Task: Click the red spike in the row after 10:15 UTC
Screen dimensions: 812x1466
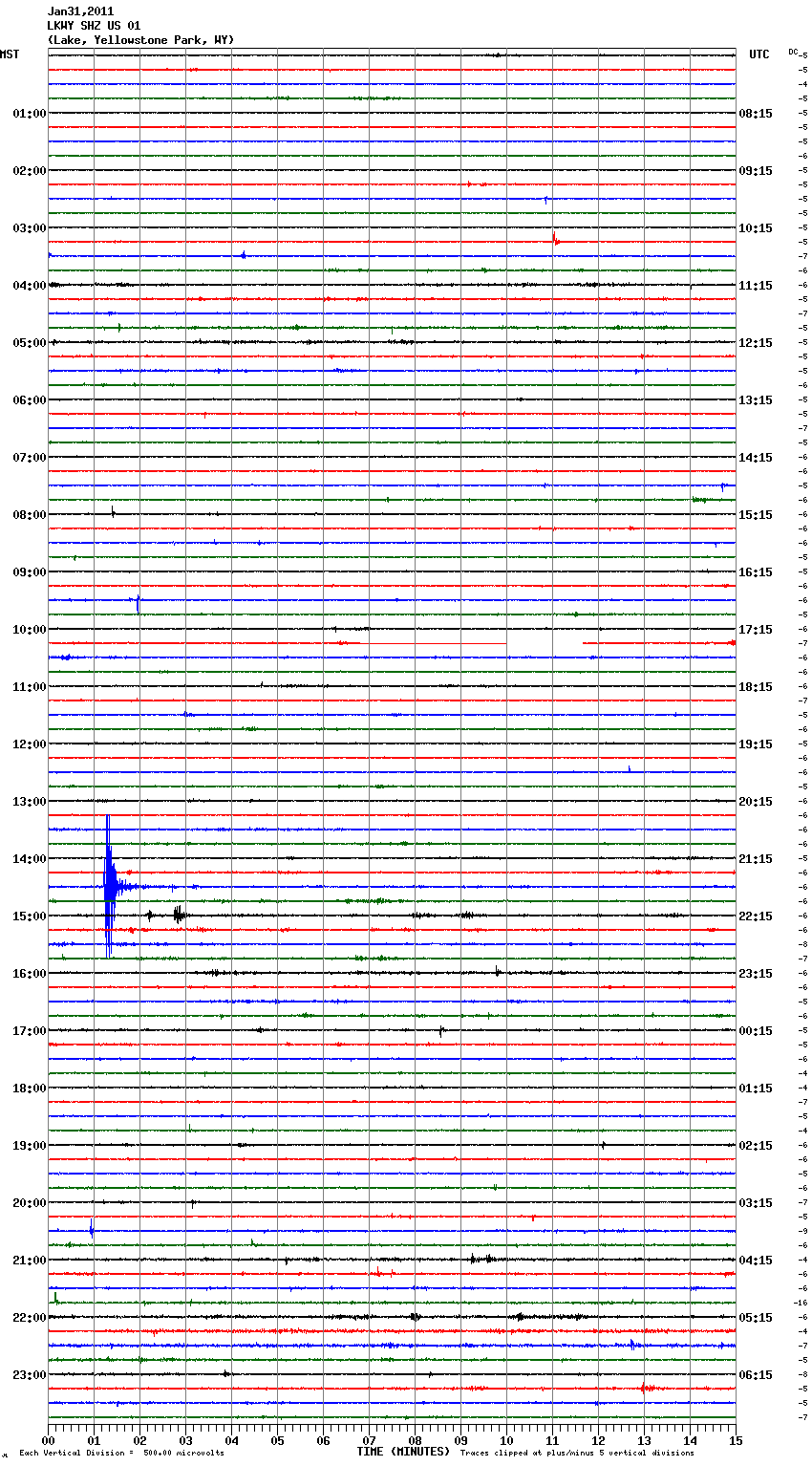Action: coord(555,239)
